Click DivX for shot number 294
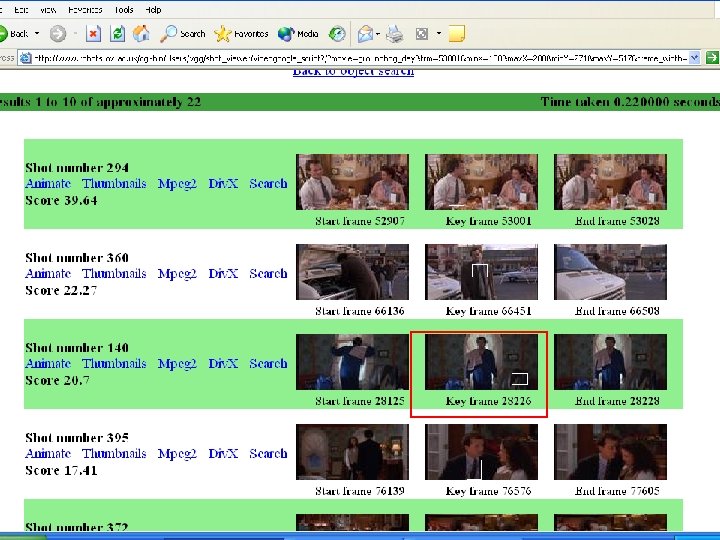720x540 pixels. click(x=223, y=184)
